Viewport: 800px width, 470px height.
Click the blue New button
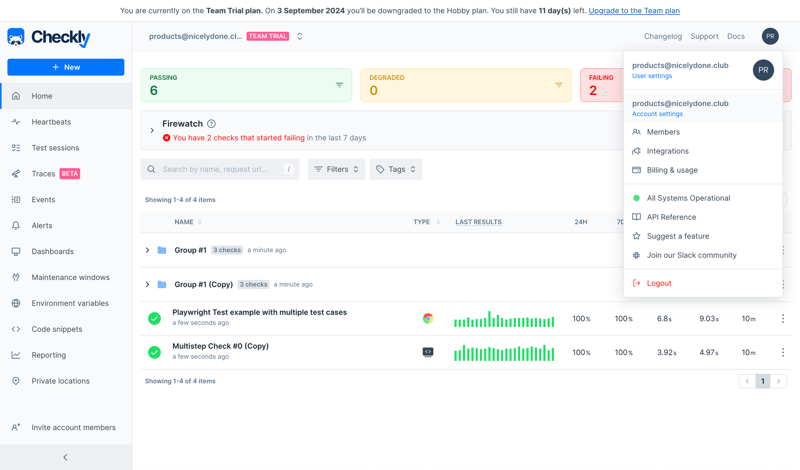(66, 67)
